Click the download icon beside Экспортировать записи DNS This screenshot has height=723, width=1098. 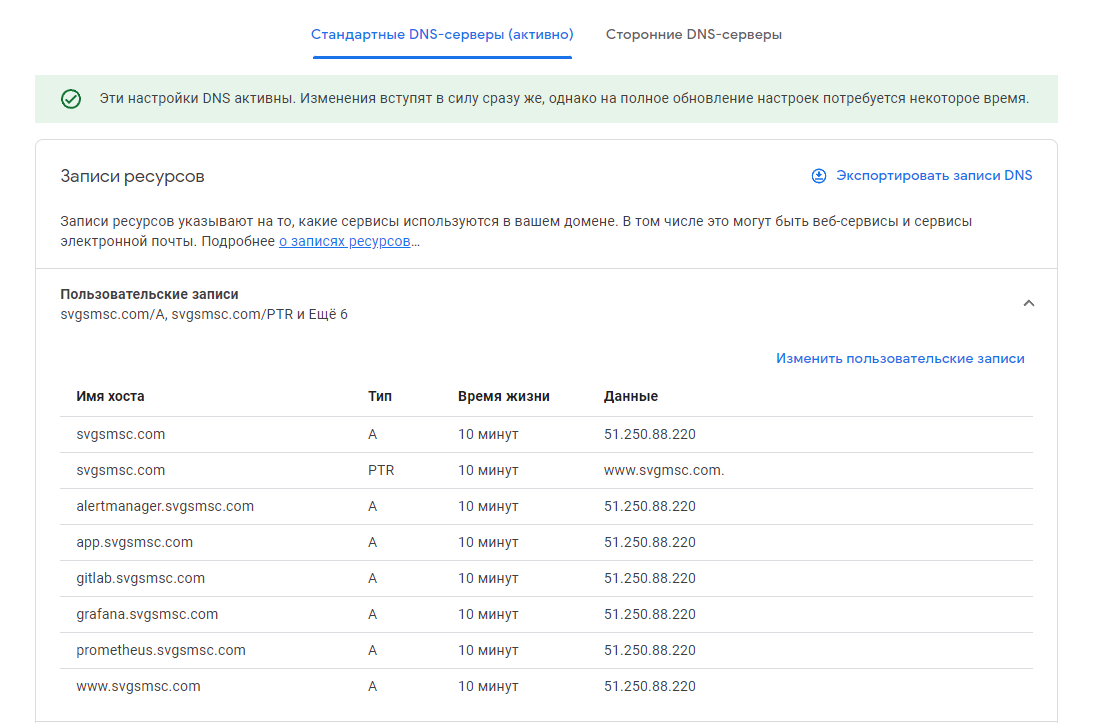tap(817, 174)
